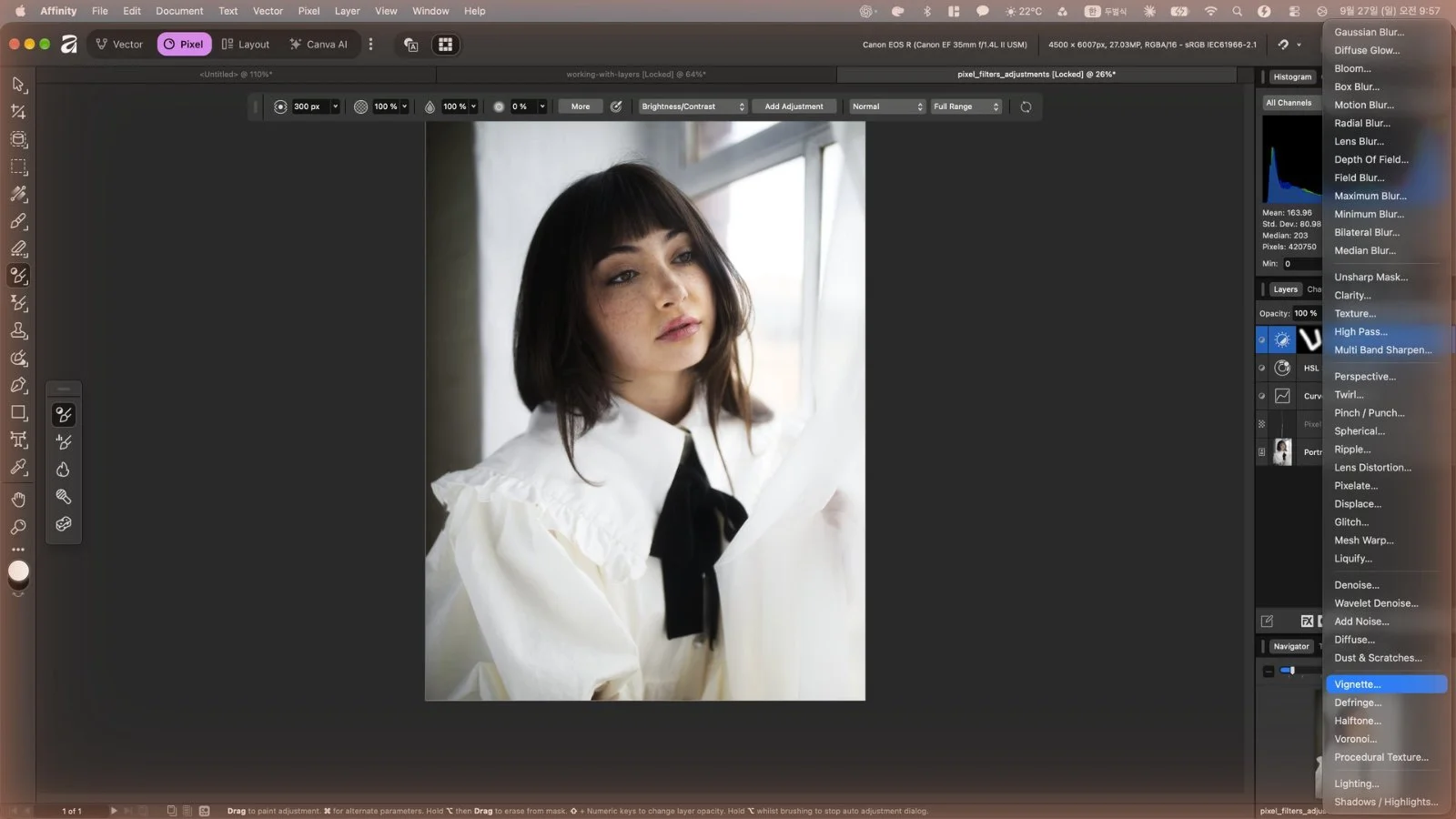Image resolution: width=1456 pixels, height=819 pixels.
Task: Click the foreground color swatch circle
Action: point(18,571)
